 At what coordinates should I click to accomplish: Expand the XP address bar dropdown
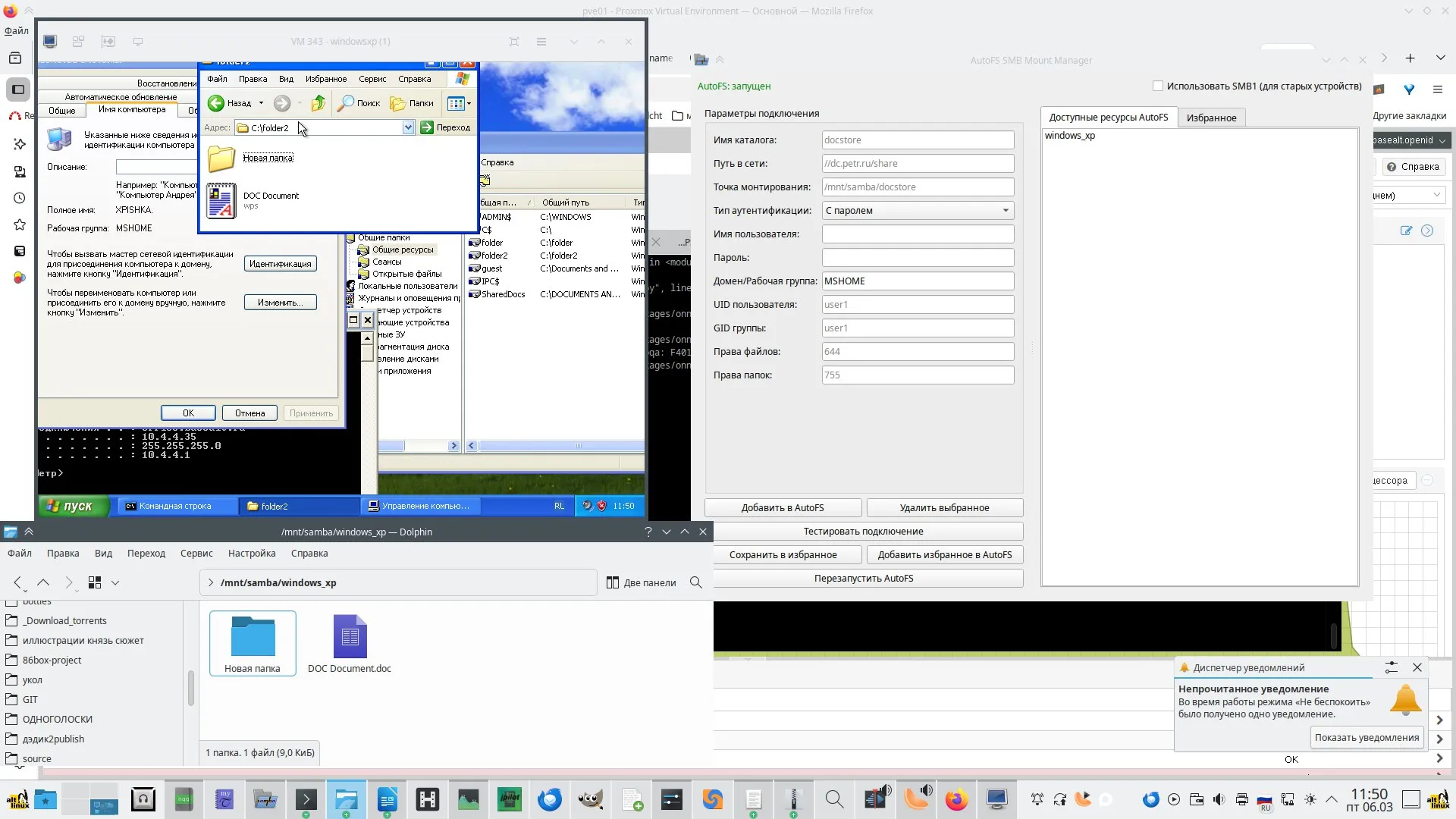point(408,127)
